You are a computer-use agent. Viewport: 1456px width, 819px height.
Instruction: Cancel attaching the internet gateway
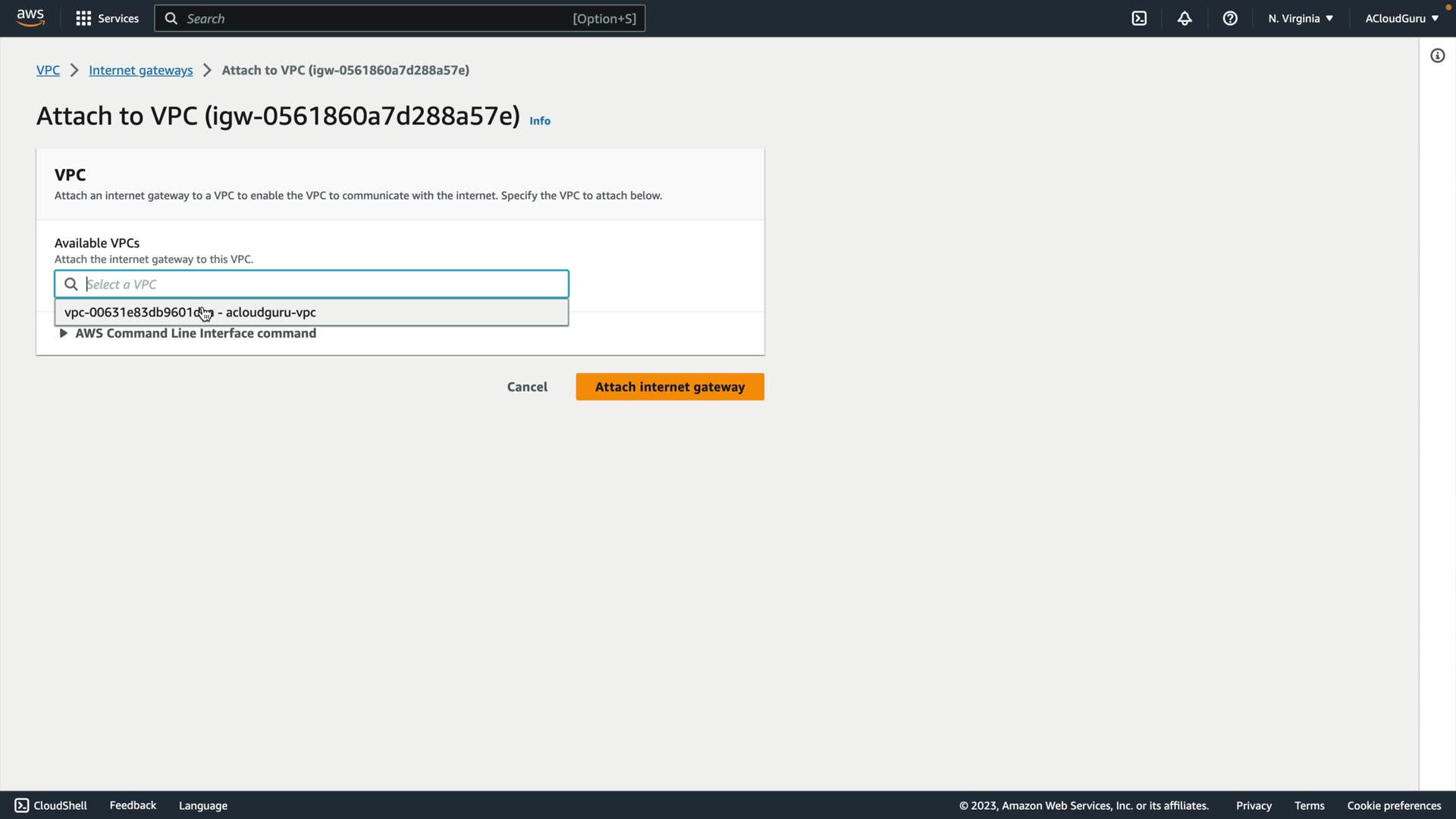pos(527,387)
